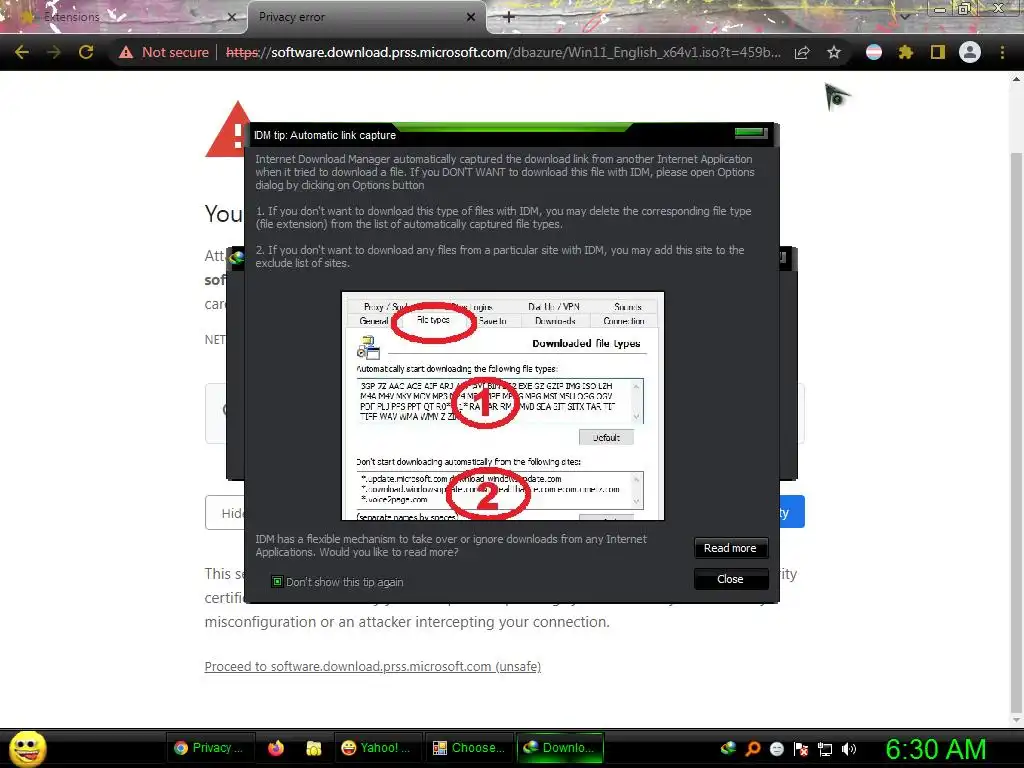Switch to Privacy Chrome taskbar window
Viewport: 1024px width, 768px height.
(x=208, y=748)
